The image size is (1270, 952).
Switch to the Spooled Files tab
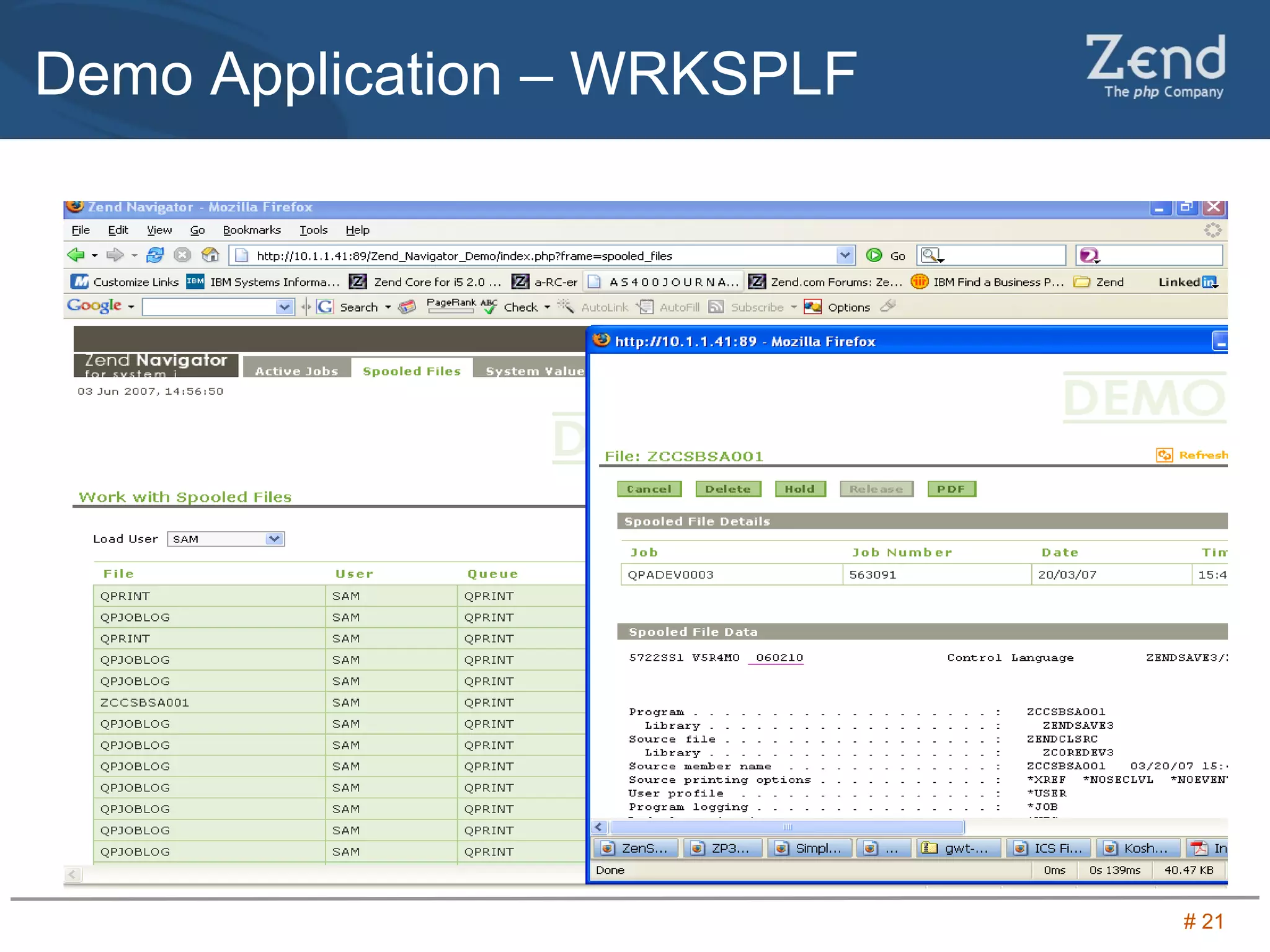click(412, 369)
